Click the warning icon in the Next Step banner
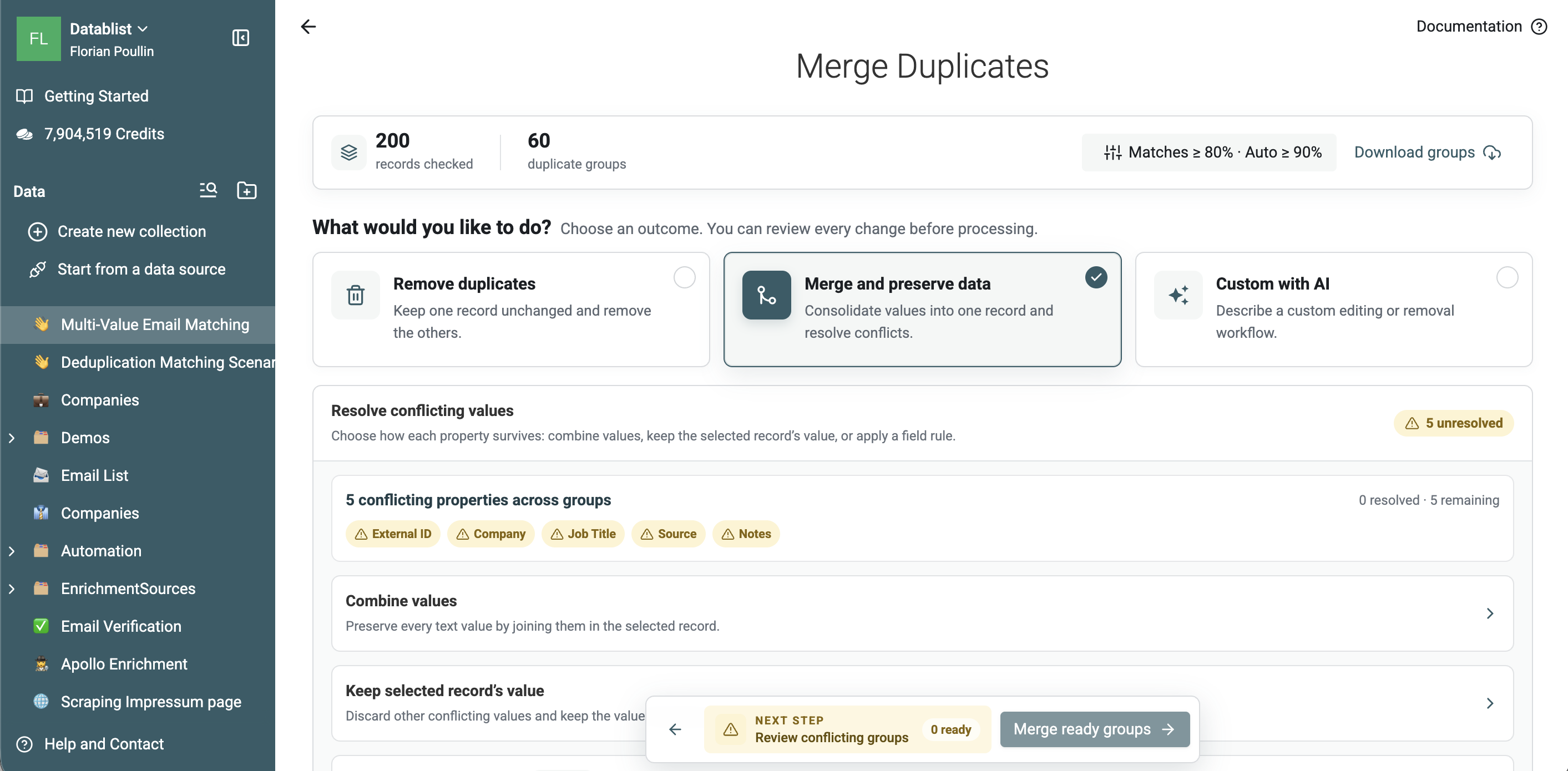The image size is (1568, 771). tap(730, 729)
